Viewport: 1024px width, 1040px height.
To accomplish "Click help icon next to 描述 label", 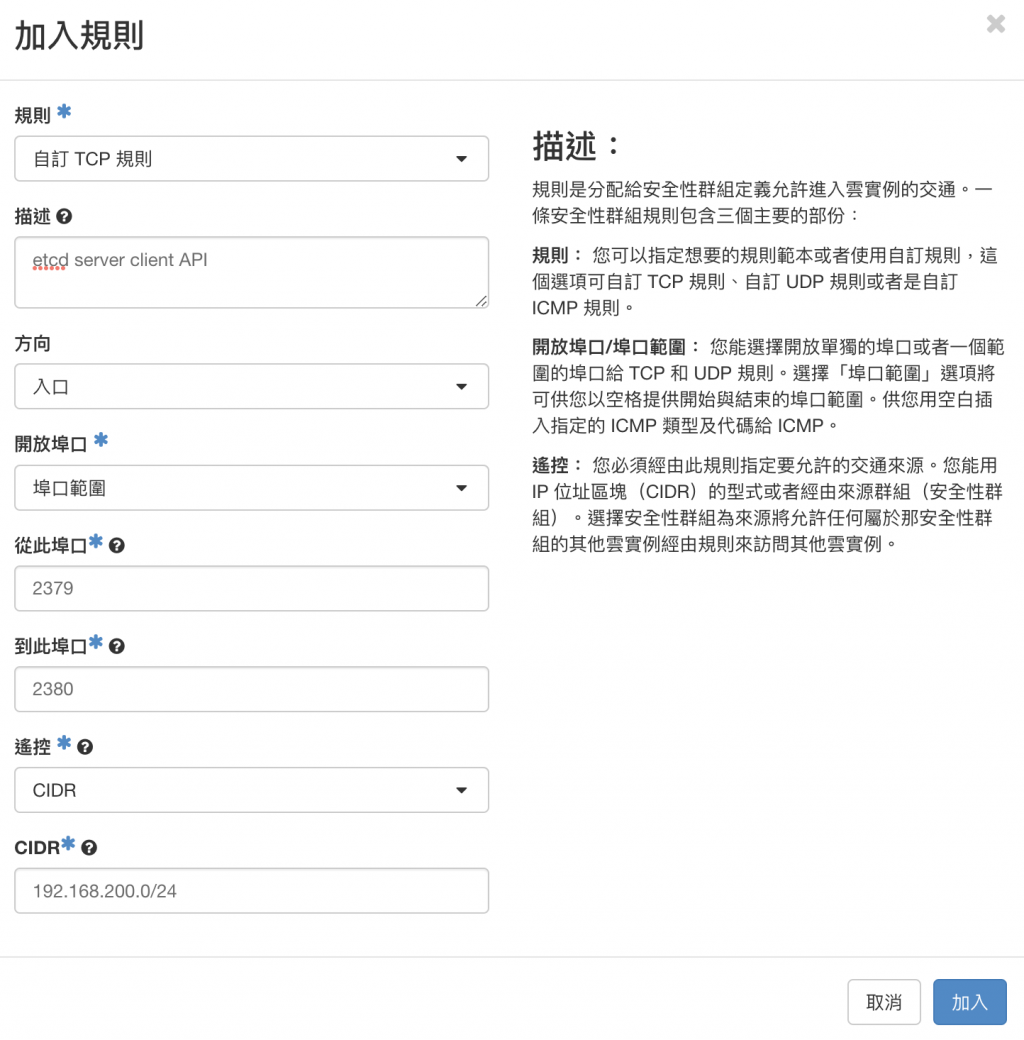I will tap(64, 216).
